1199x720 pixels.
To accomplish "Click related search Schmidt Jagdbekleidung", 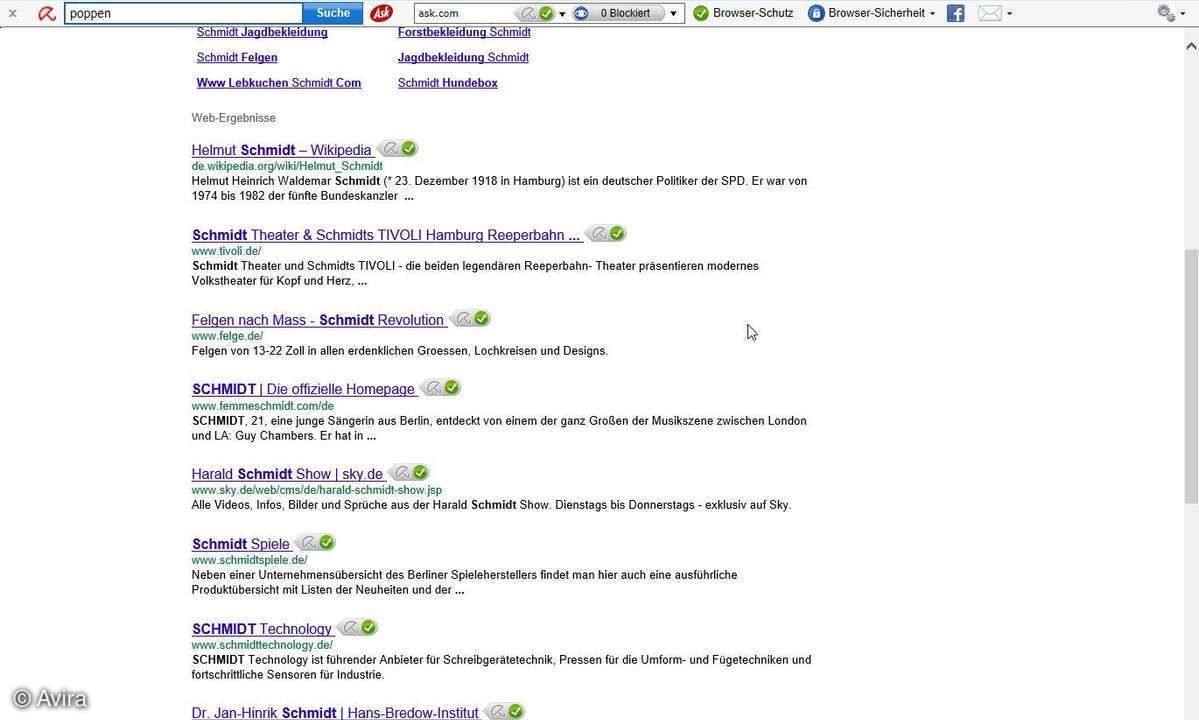I will click(262, 32).
